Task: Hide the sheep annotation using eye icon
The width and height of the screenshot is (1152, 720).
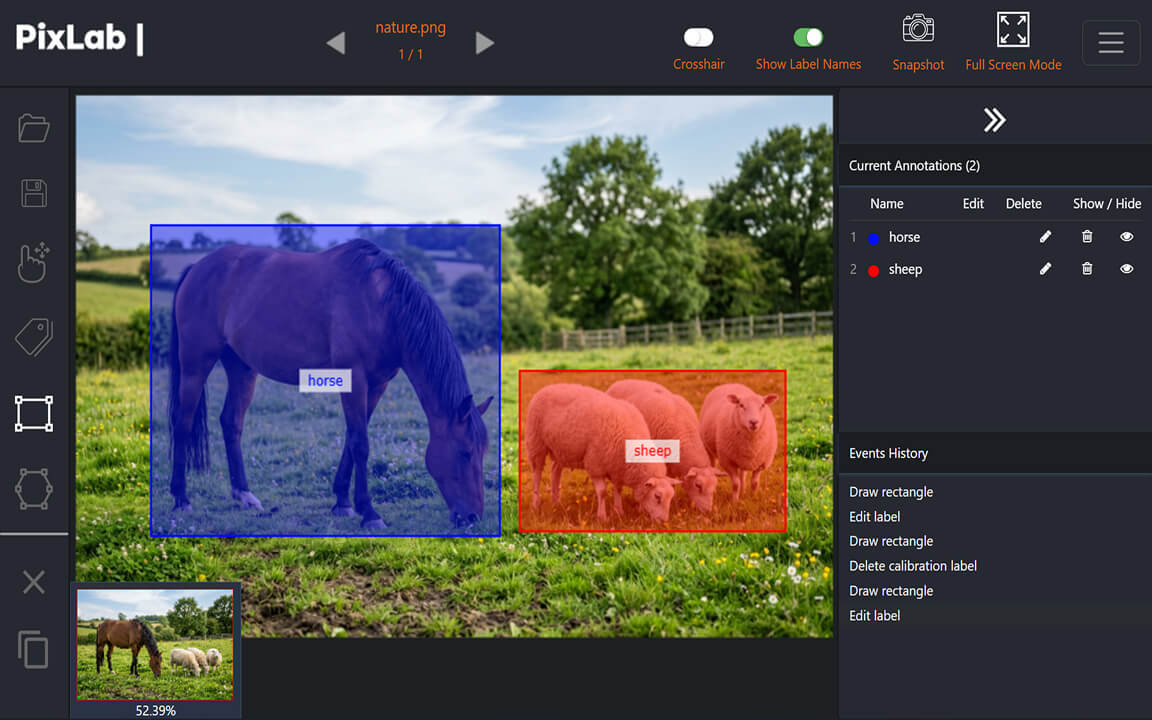Action: (1127, 269)
